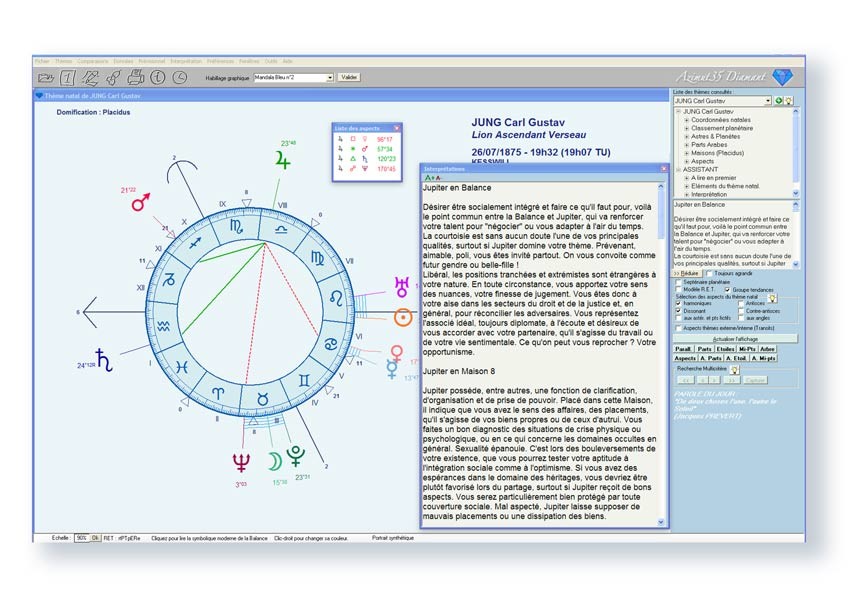The image size is (860, 608).
Task: Select the single chart "1" toolbar icon
Action: [65, 77]
